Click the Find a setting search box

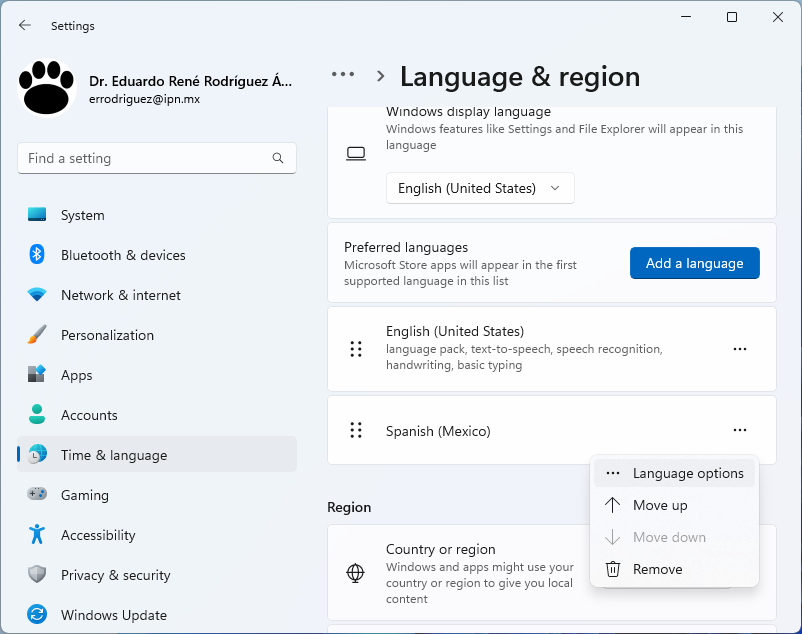click(145, 158)
